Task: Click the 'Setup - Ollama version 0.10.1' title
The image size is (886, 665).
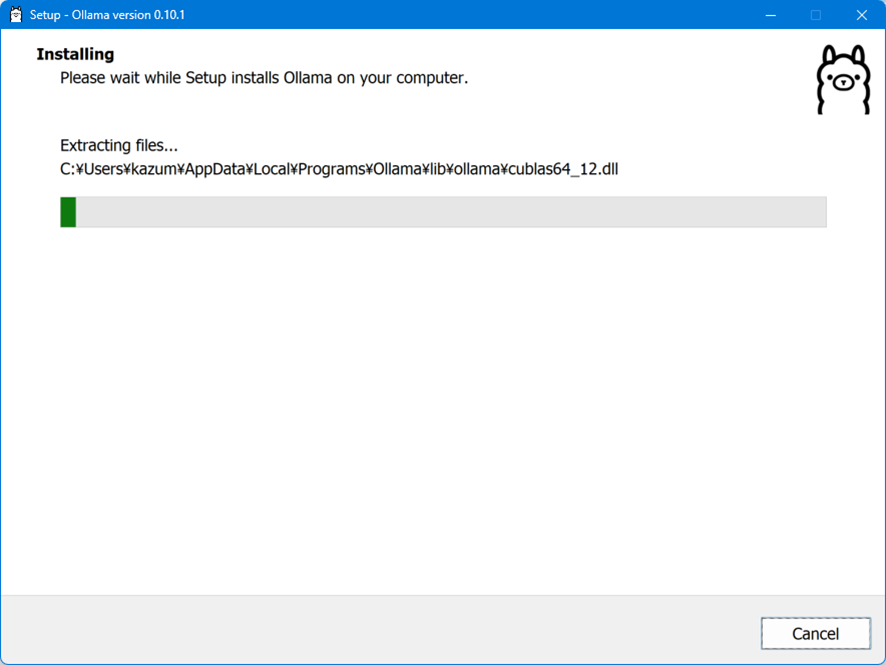Action: [x=107, y=15]
